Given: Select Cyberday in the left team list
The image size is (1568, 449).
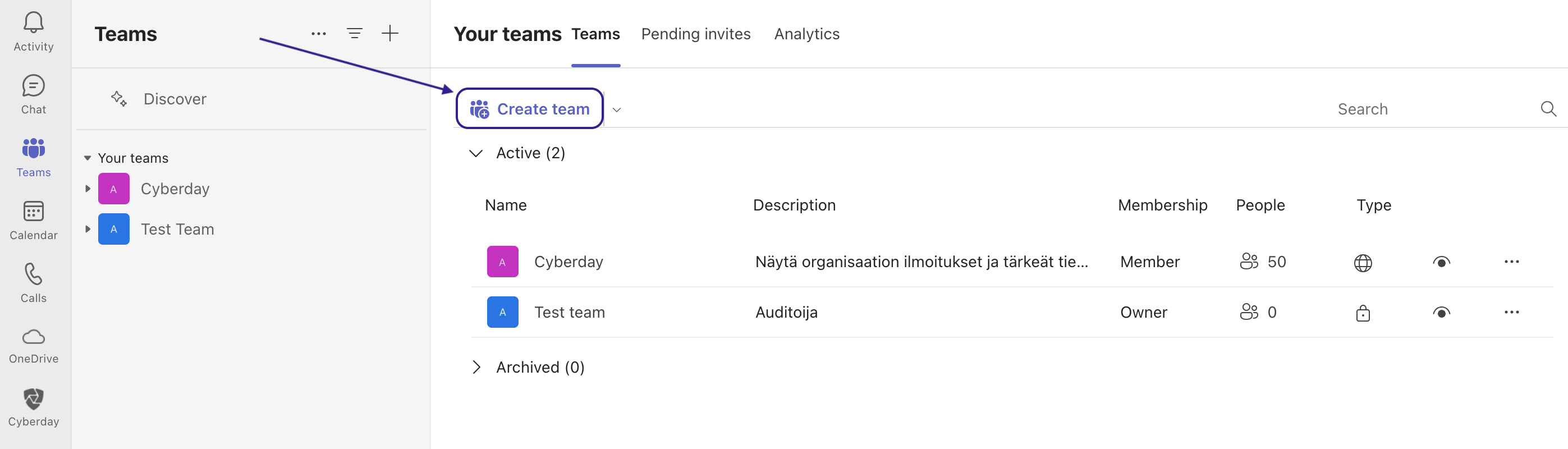Looking at the screenshot, I should [x=175, y=189].
